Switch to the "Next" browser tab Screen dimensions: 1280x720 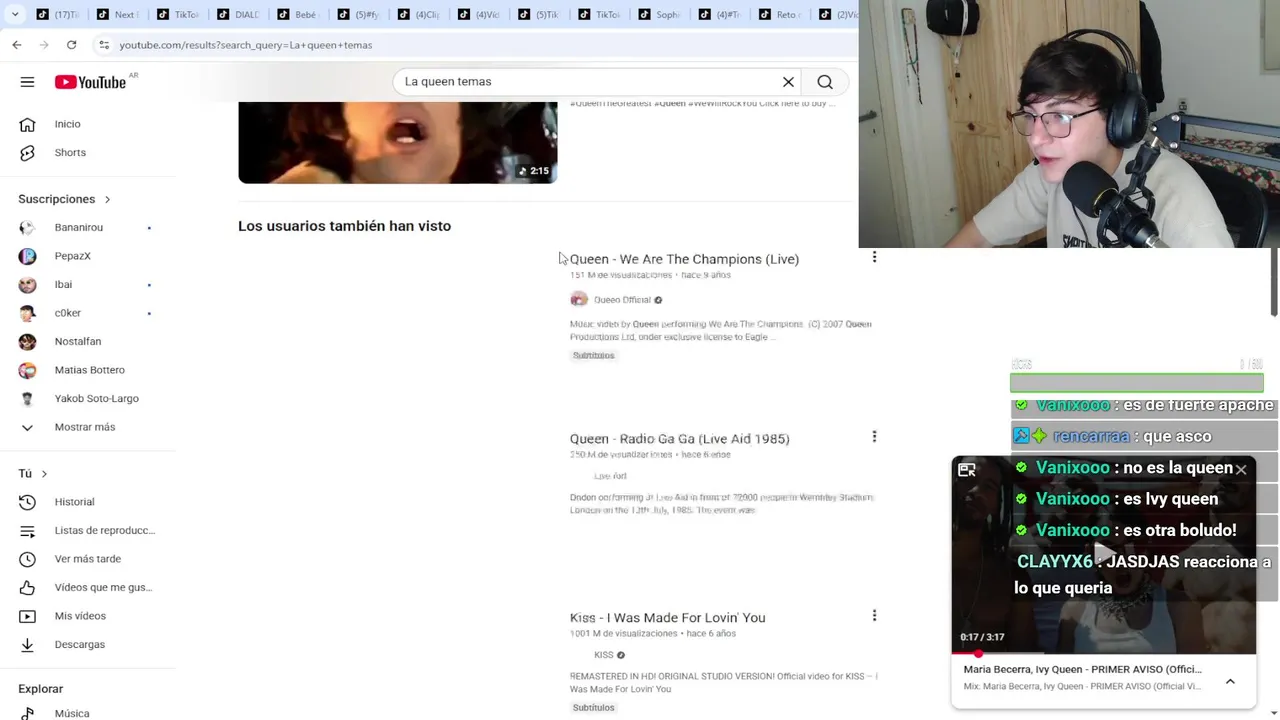[x=118, y=14]
